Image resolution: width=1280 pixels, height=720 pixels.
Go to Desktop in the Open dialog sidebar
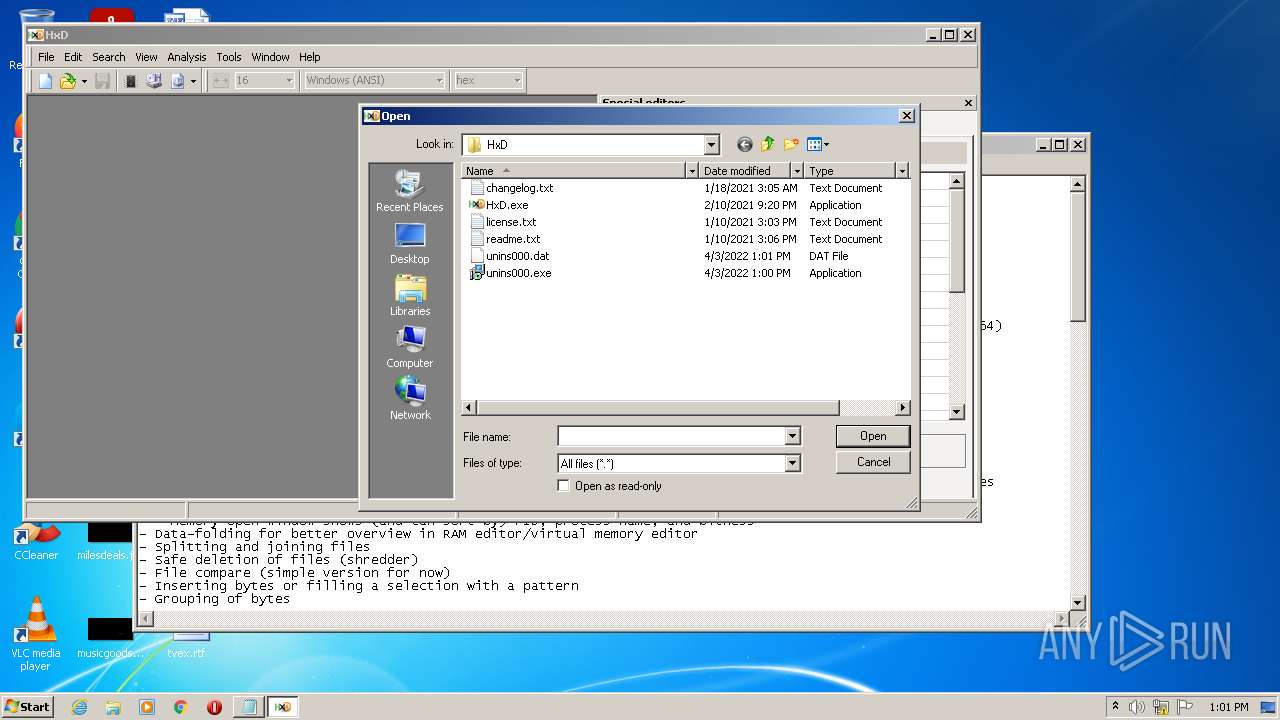click(x=410, y=243)
